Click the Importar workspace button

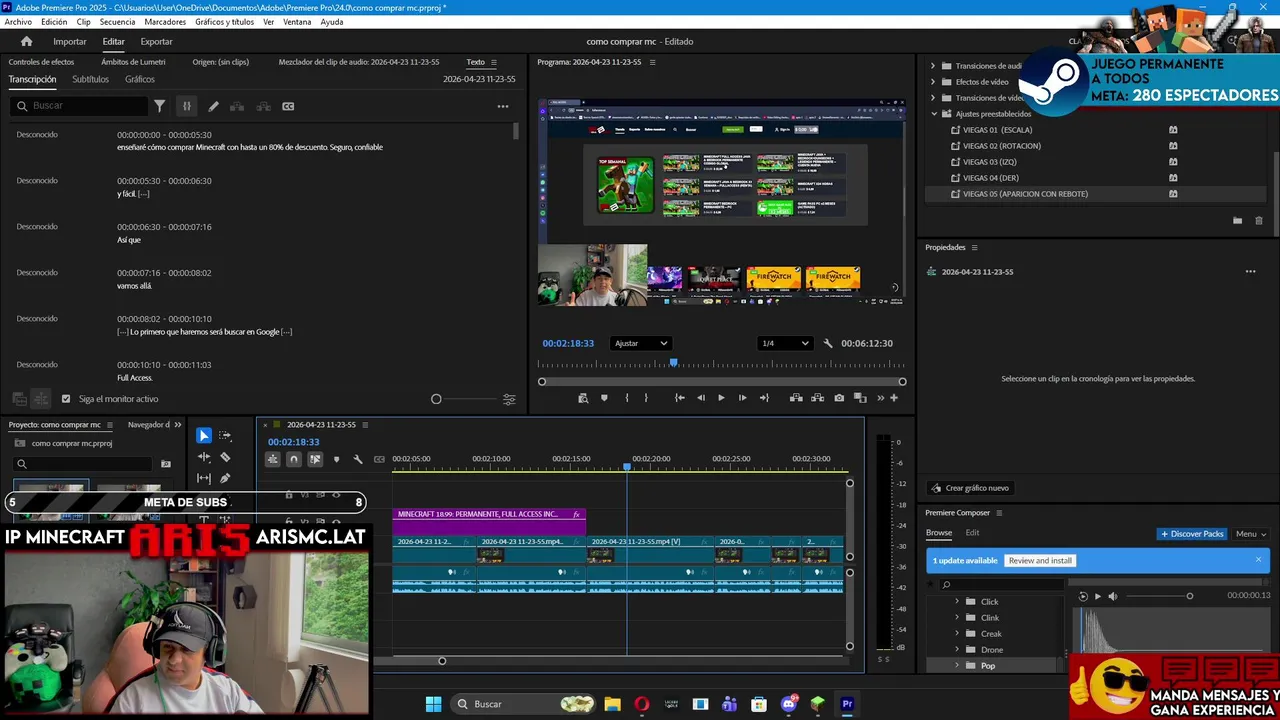(x=70, y=42)
